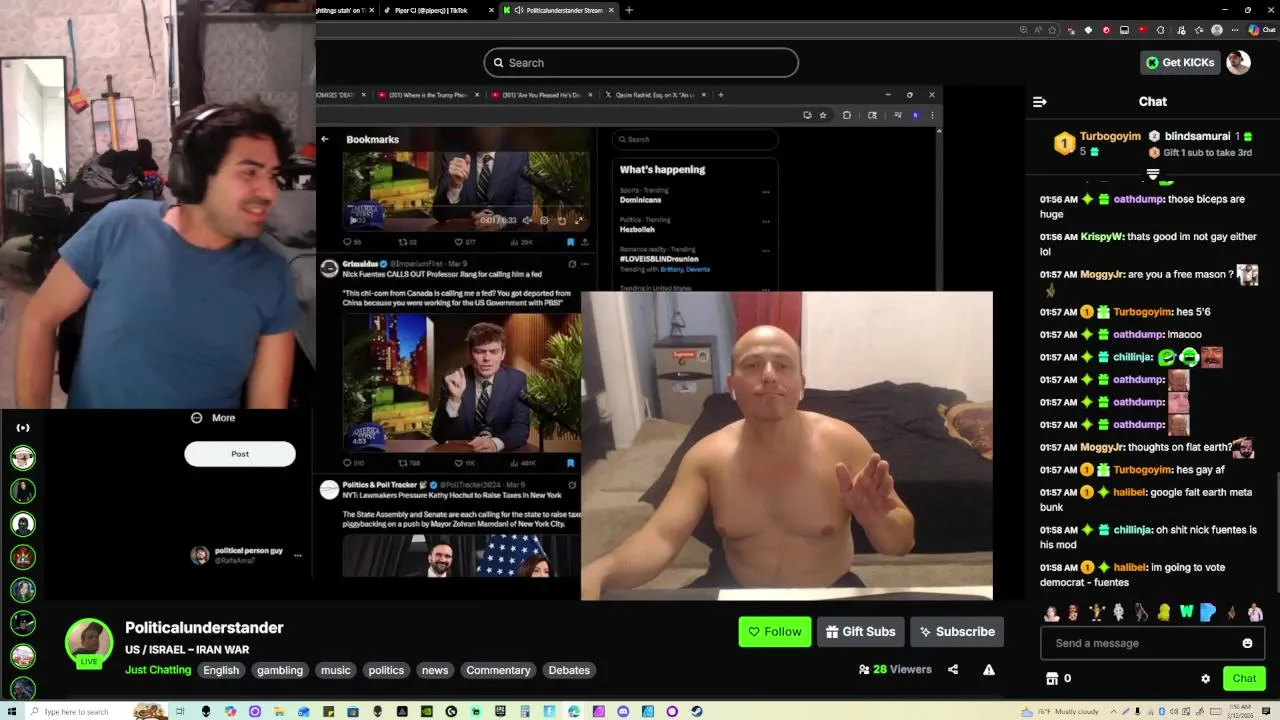Open first followed channel avatar in sidebar
Viewport: 1280px width, 720px height.
(x=23, y=458)
